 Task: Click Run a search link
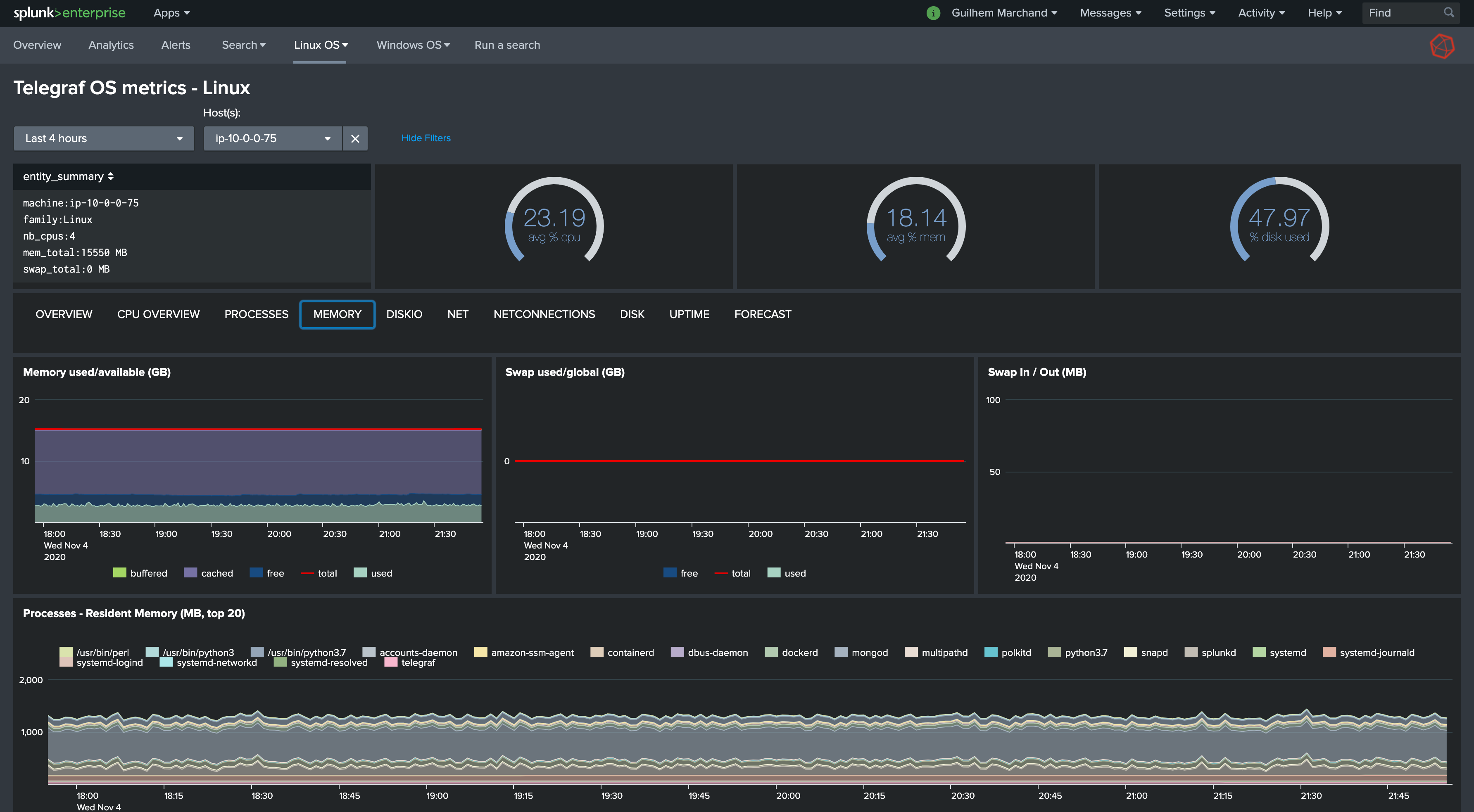(507, 45)
